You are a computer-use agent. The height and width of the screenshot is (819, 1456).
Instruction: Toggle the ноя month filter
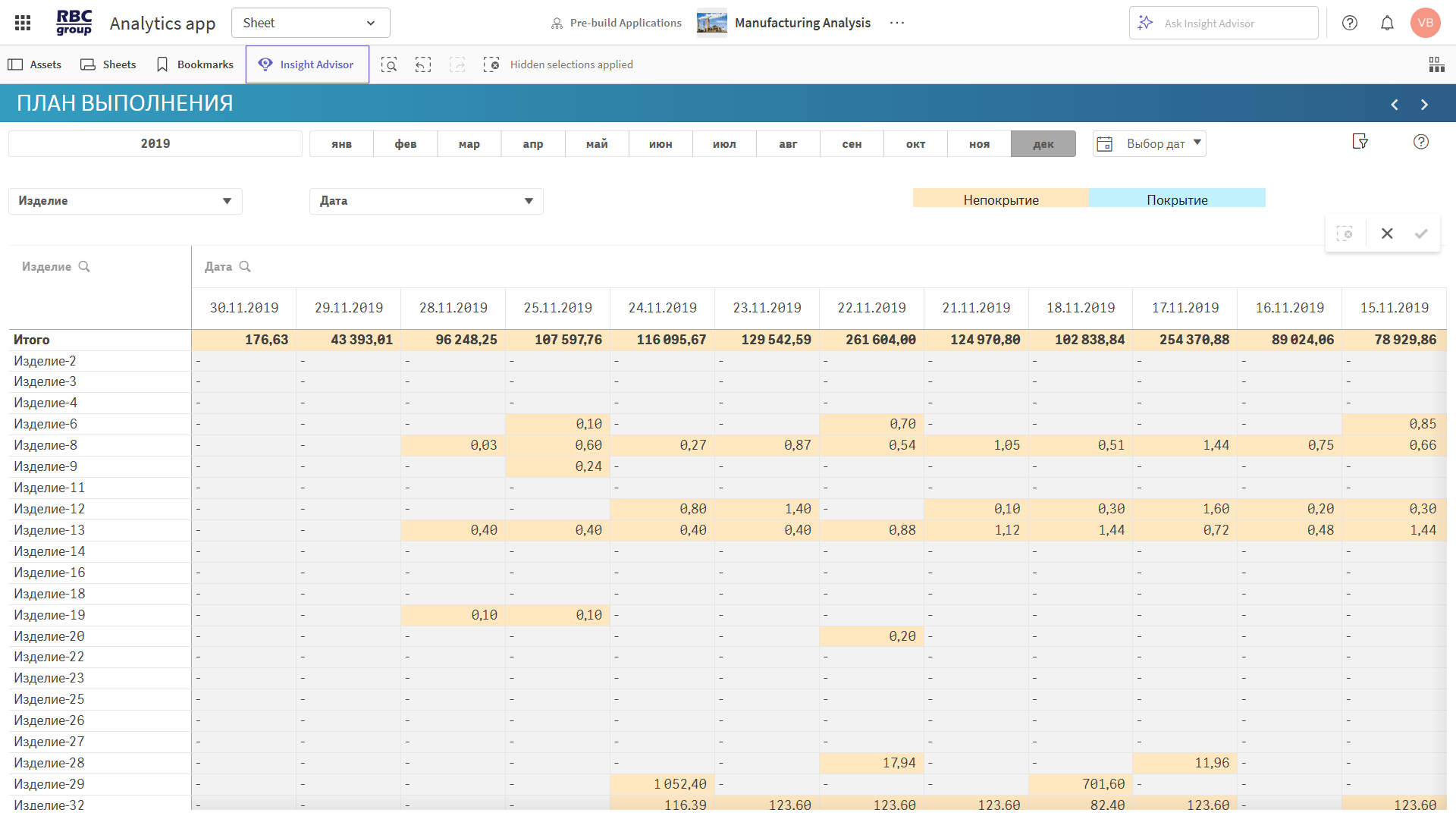pyautogui.click(x=979, y=144)
